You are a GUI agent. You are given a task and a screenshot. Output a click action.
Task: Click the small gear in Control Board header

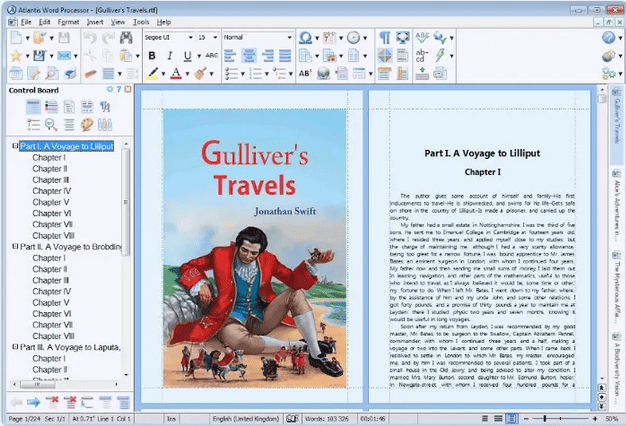(110, 89)
